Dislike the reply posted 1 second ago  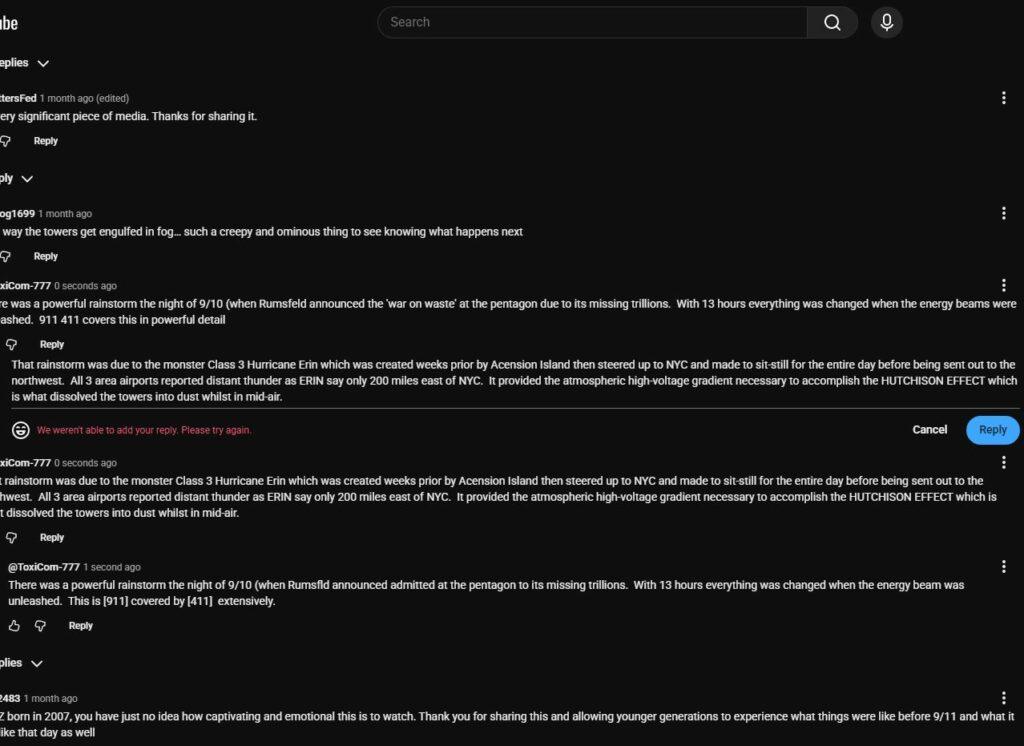point(40,626)
